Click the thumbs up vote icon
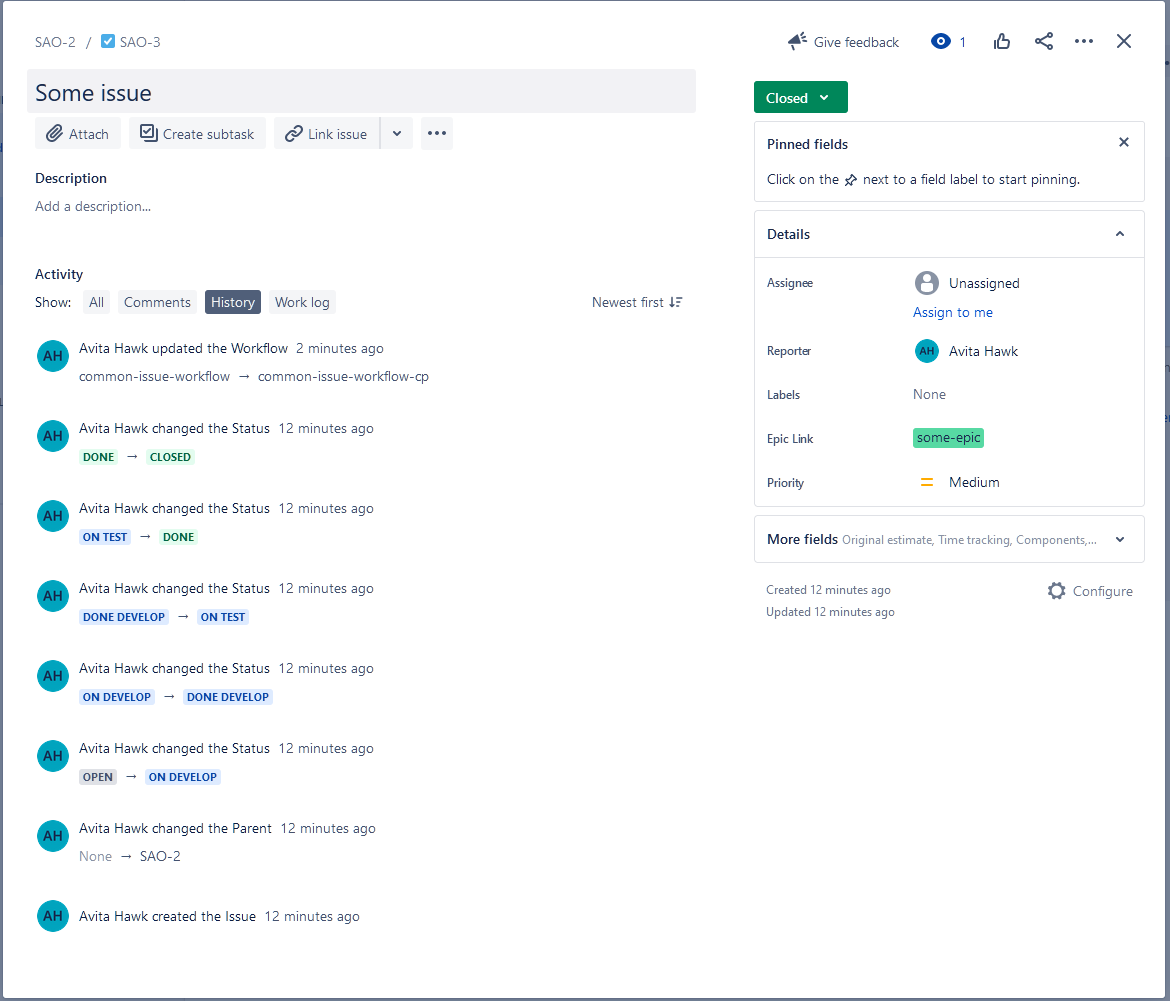The image size is (1170, 1001). tap(1002, 41)
